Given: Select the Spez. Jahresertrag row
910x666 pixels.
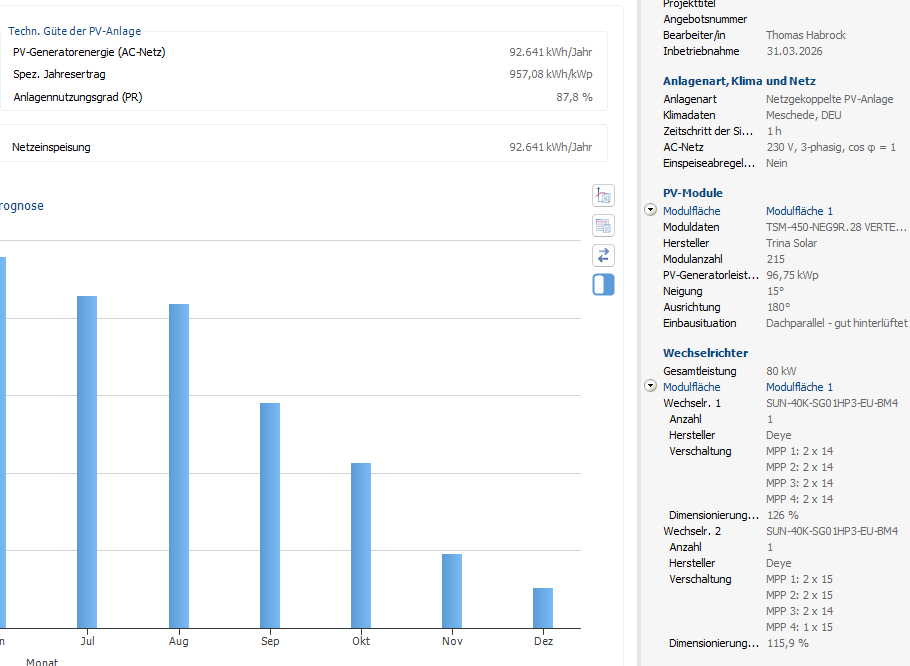Looking at the screenshot, I should point(302,74).
